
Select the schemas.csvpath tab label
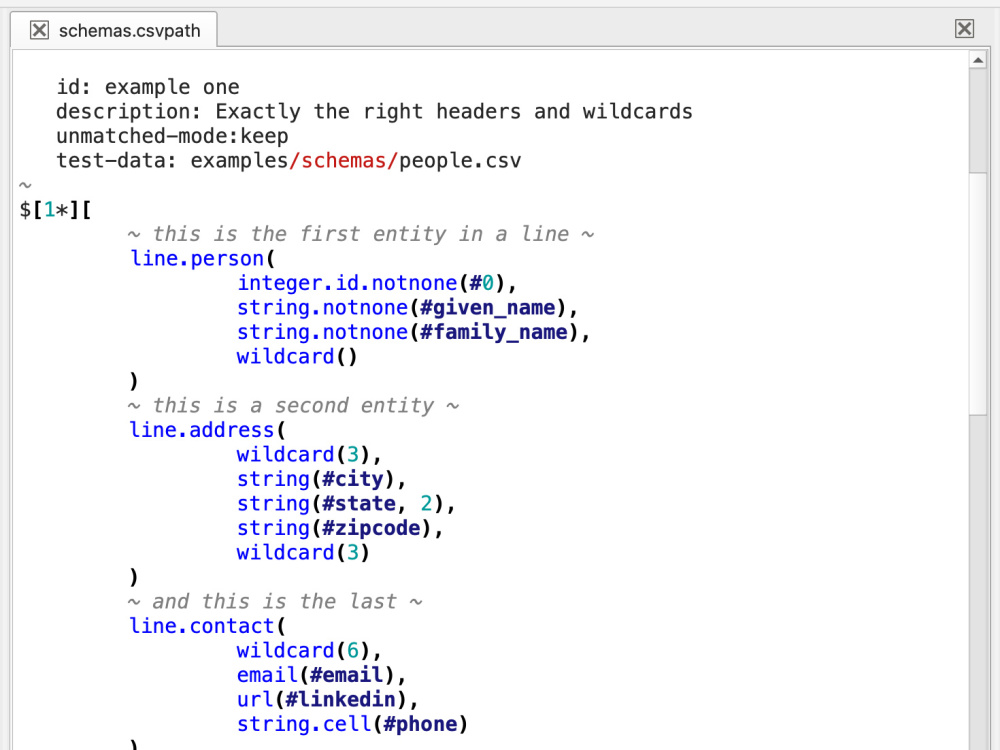click(129, 31)
